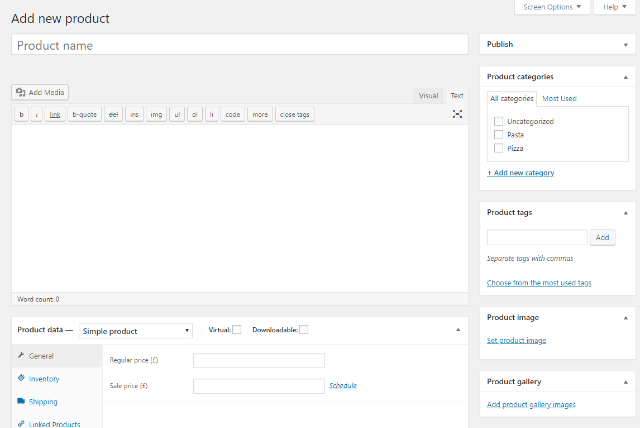Click the del toolbar button

[113, 115]
